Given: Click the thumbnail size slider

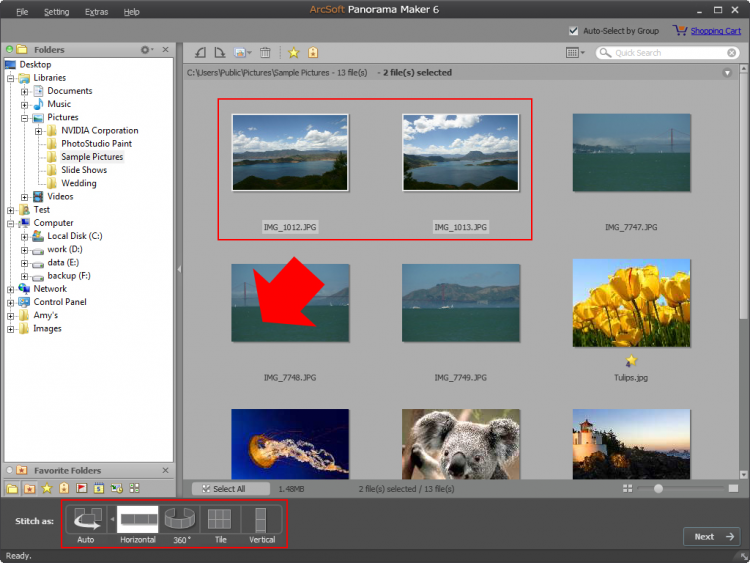Looking at the screenshot, I should (657, 488).
